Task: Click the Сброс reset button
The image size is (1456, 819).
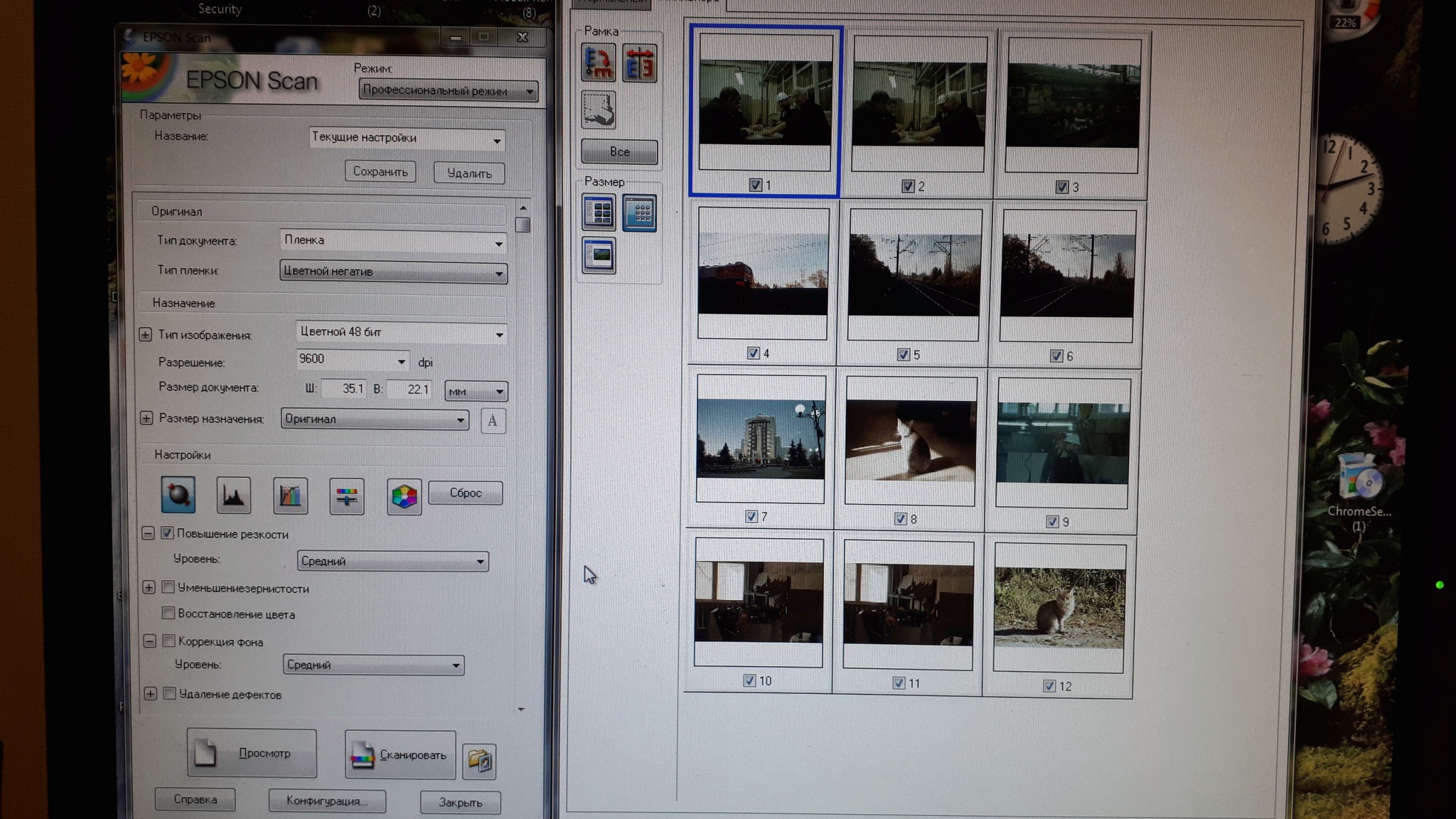Action: [x=466, y=493]
